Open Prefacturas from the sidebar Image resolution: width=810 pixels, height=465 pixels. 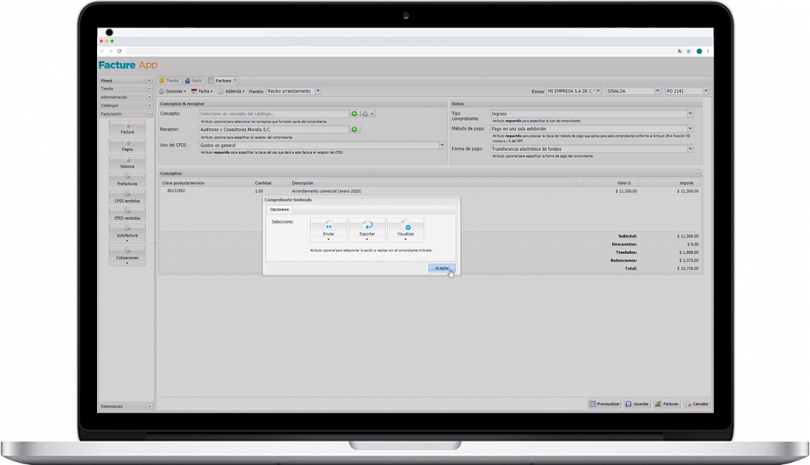(127, 181)
